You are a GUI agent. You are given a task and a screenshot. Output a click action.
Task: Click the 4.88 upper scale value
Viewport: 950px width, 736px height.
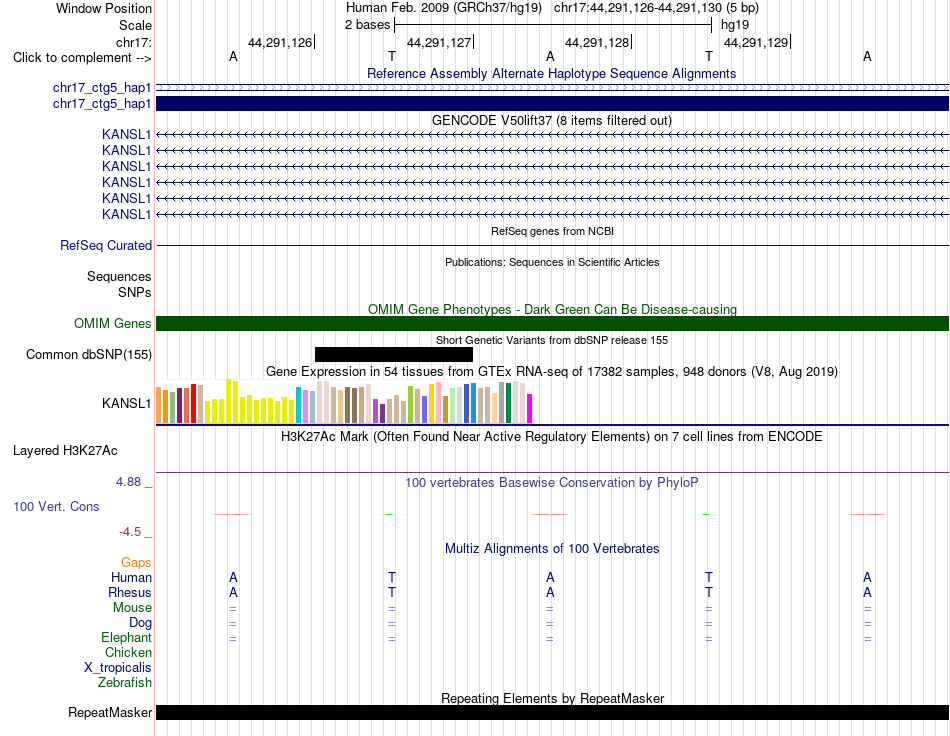pos(128,482)
